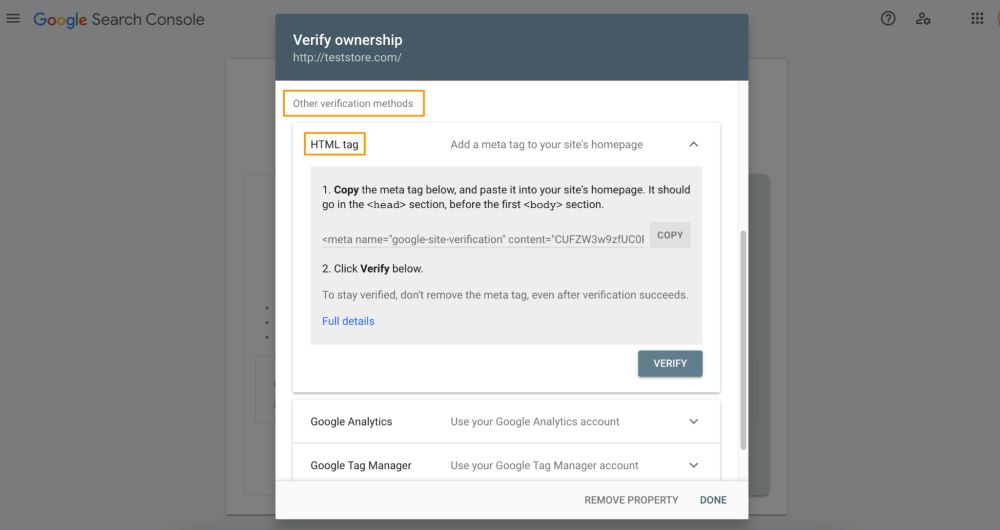Expand the Google Tag Manager chevron
The height and width of the screenshot is (530, 1000).
pyautogui.click(x=693, y=466)
